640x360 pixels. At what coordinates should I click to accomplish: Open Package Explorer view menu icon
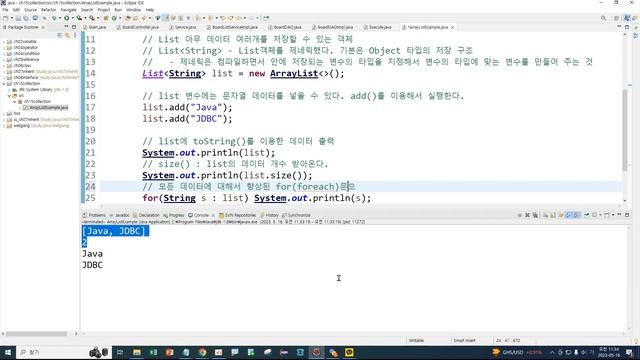(75, 36)
